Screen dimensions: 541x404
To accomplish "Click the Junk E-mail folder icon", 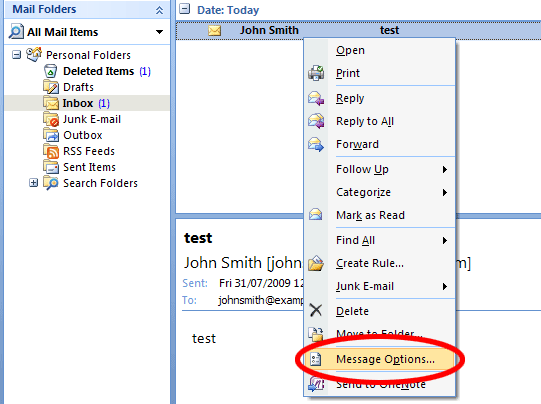I will (51, 119).
